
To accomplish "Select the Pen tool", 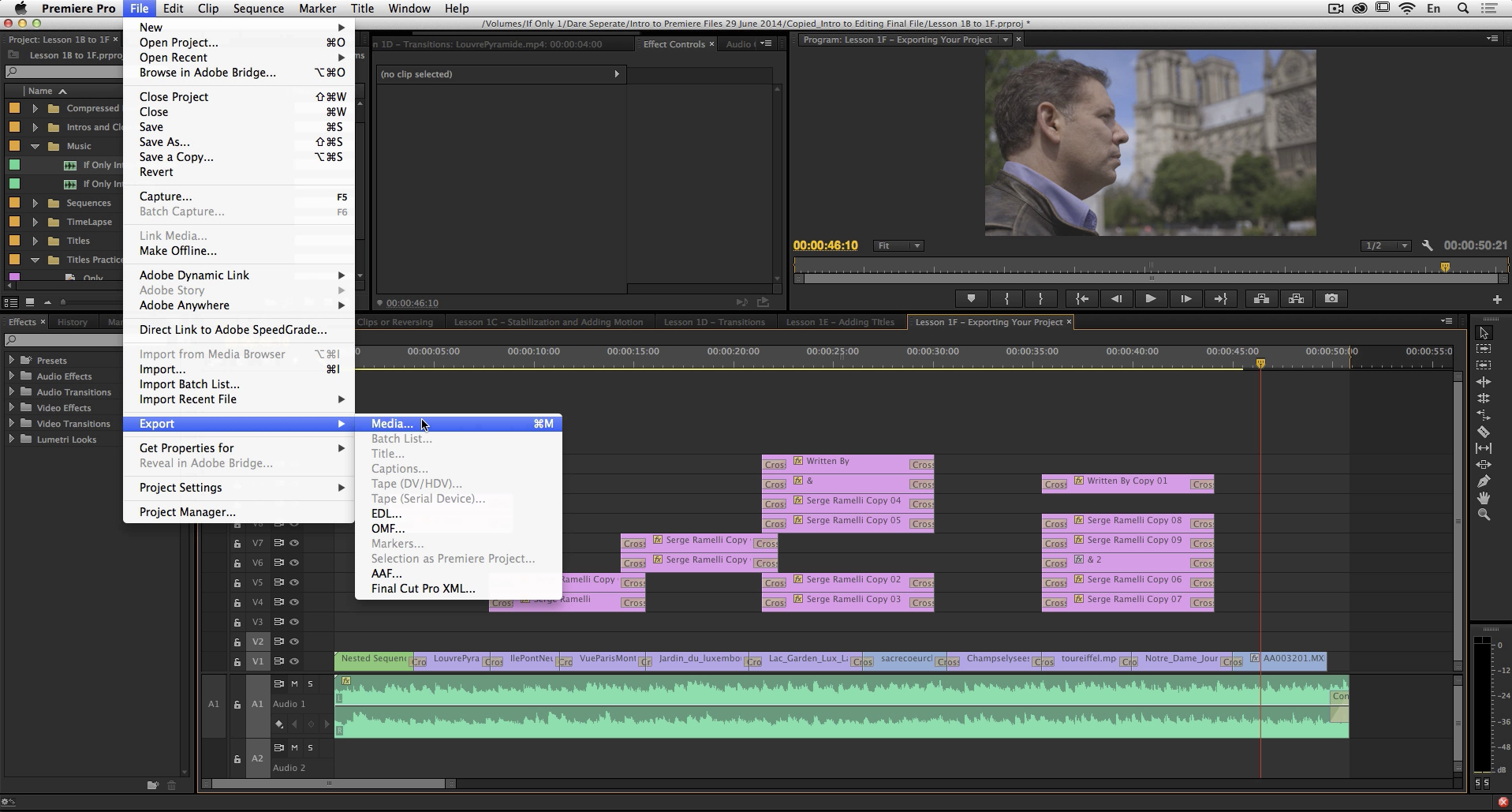I will 1484,481.
